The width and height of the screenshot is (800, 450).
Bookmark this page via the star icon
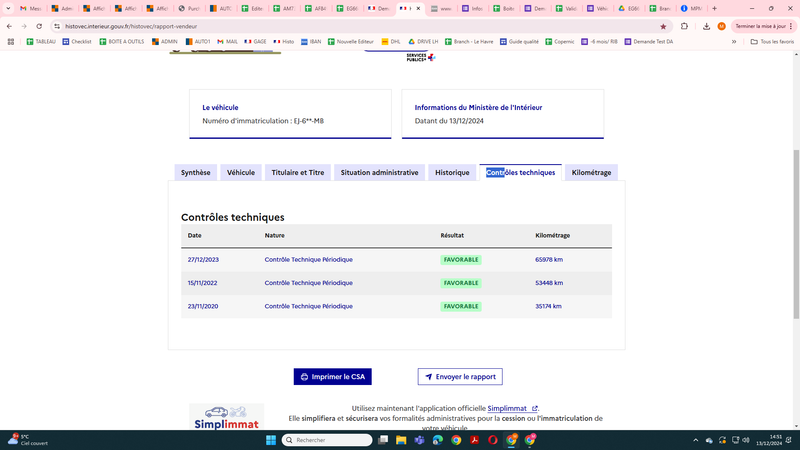[663, 27]
